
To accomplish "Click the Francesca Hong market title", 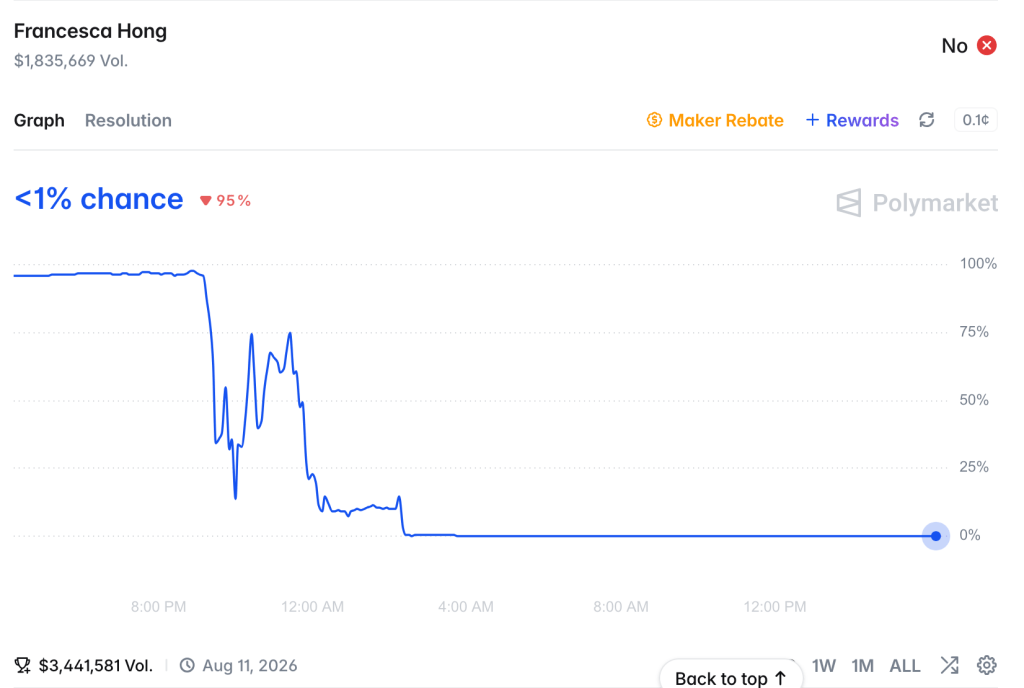I will tap(90, 31).
